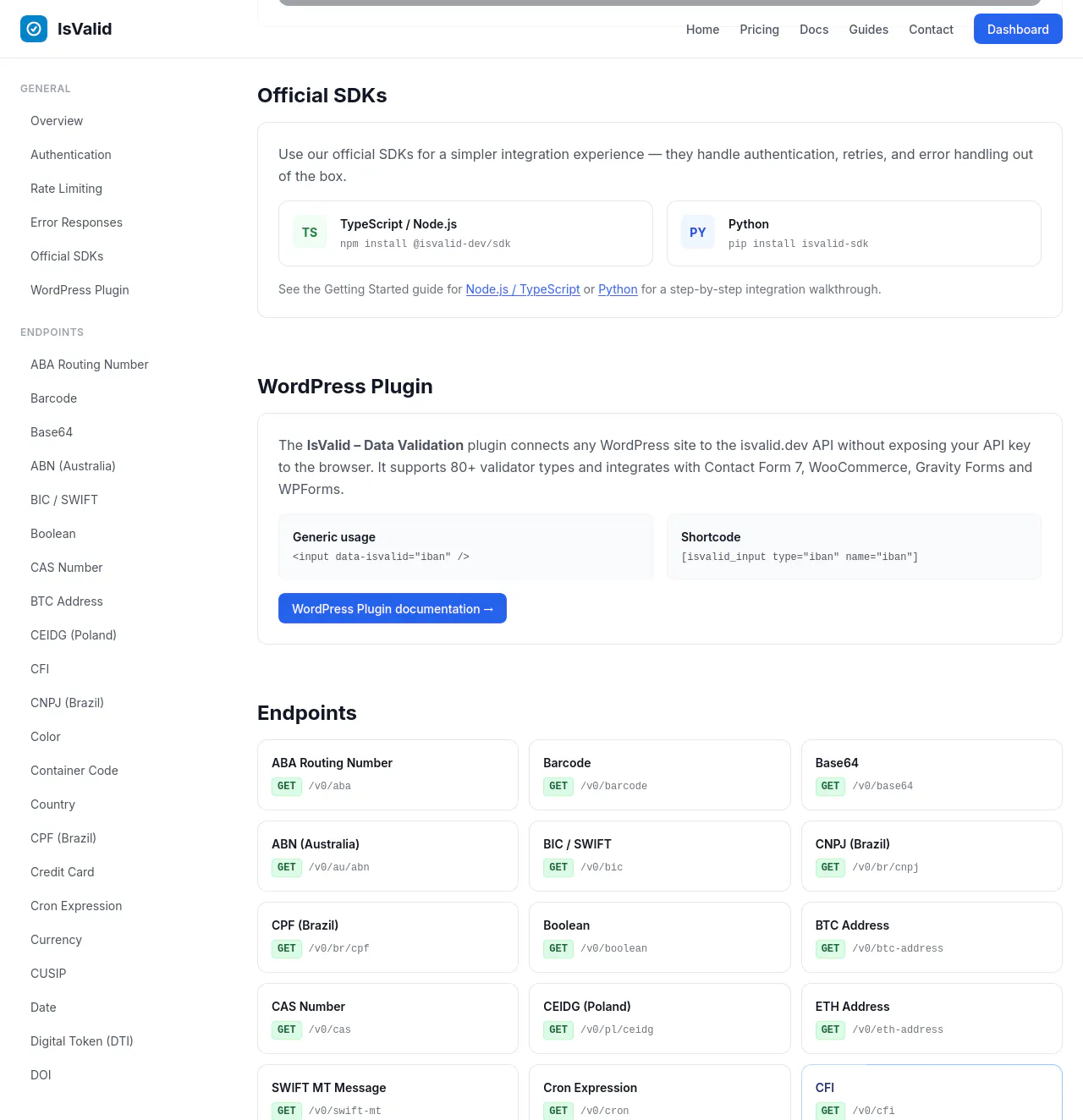Select the CAS Number endpoint card
Viewport: 1083px width, 1120px height.
pyautogui.click(x=388, y=1018)
